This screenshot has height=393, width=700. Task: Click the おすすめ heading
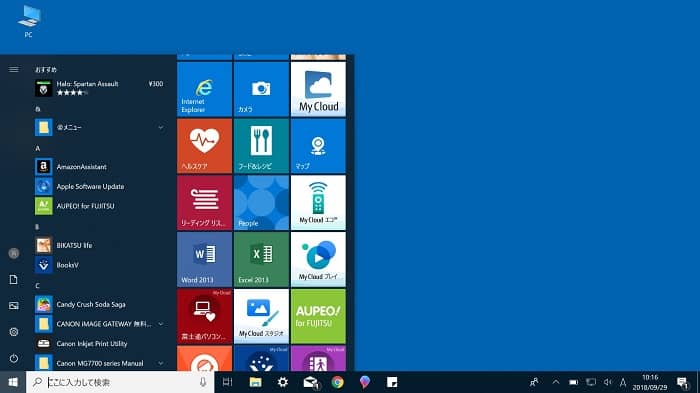coord(46,69)
